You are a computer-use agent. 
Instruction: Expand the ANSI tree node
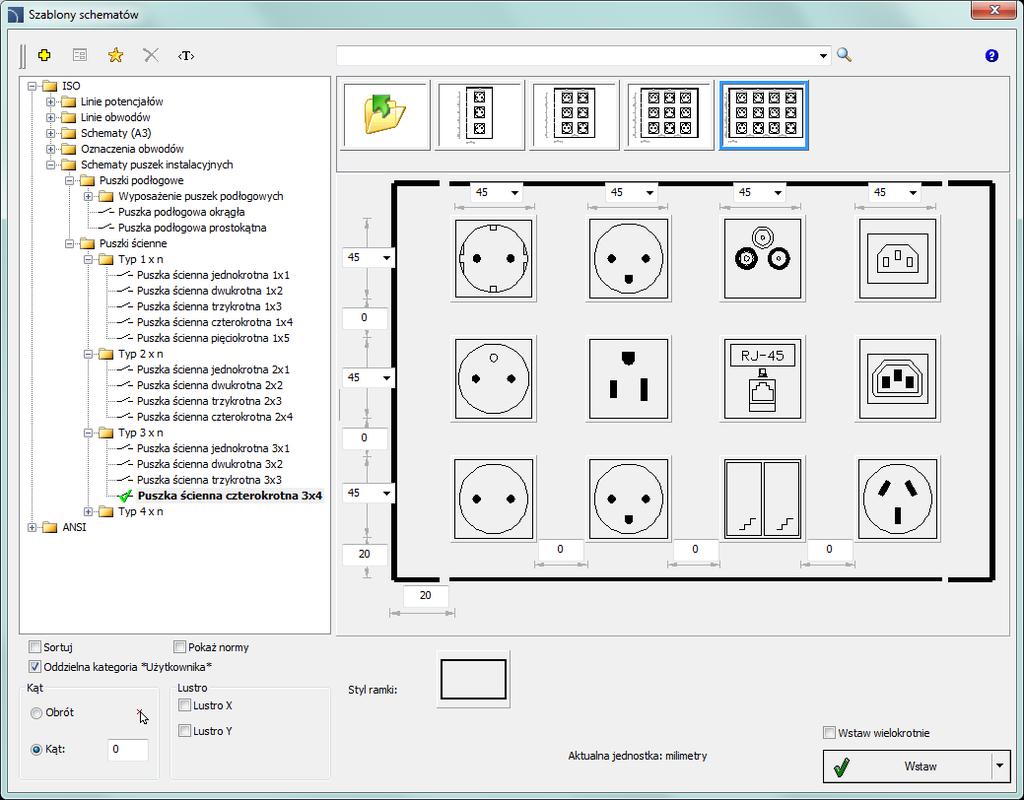coord(32,527)
